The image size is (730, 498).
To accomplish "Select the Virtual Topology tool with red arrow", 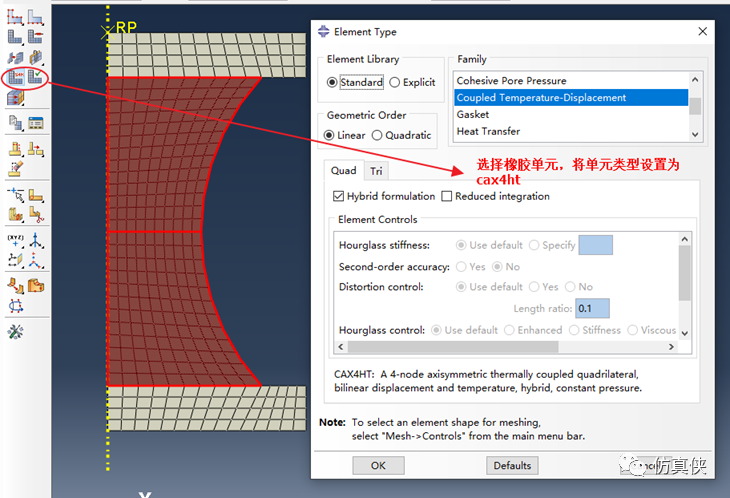I will point(35,149).
